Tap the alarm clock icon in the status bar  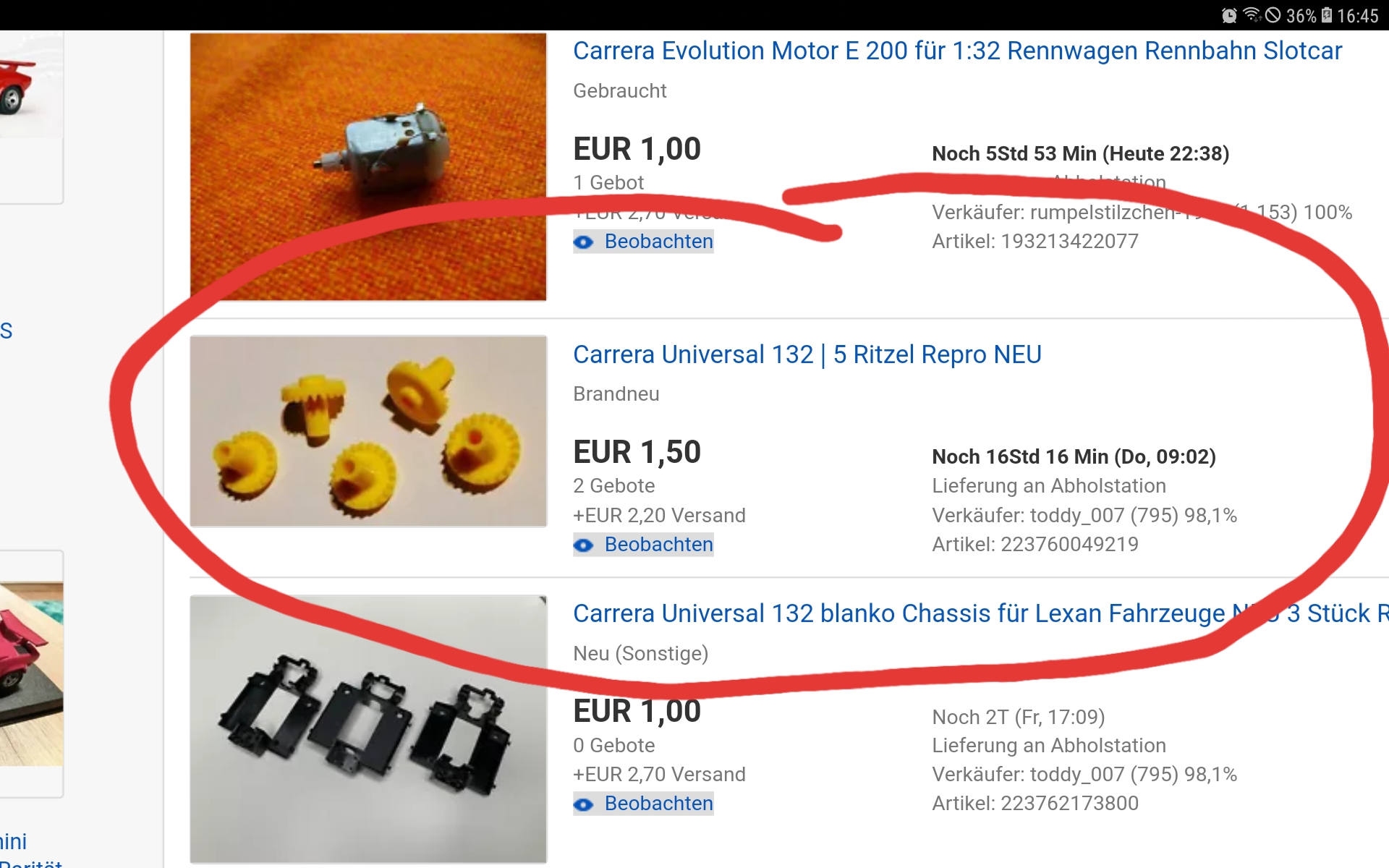tap(1229, 15)
